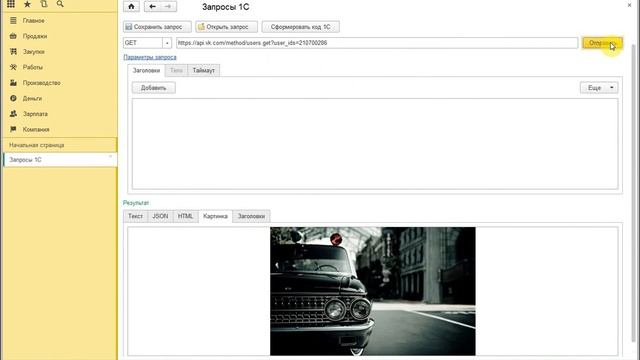This screenshot has width=640, height=360.
Task: Switch to result Заголовки tab
Action: 251,216
